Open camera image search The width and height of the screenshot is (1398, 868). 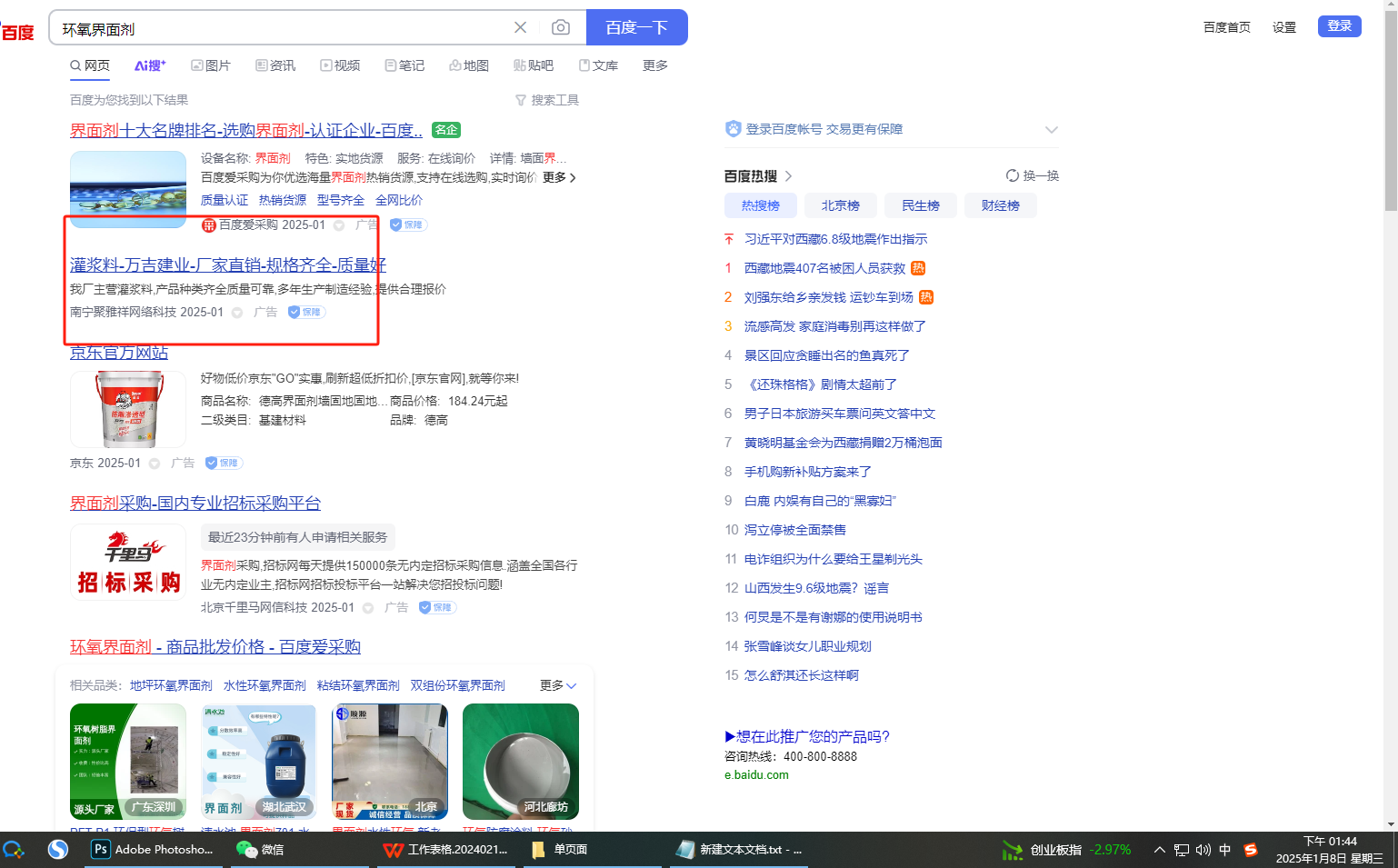(561, 27)
